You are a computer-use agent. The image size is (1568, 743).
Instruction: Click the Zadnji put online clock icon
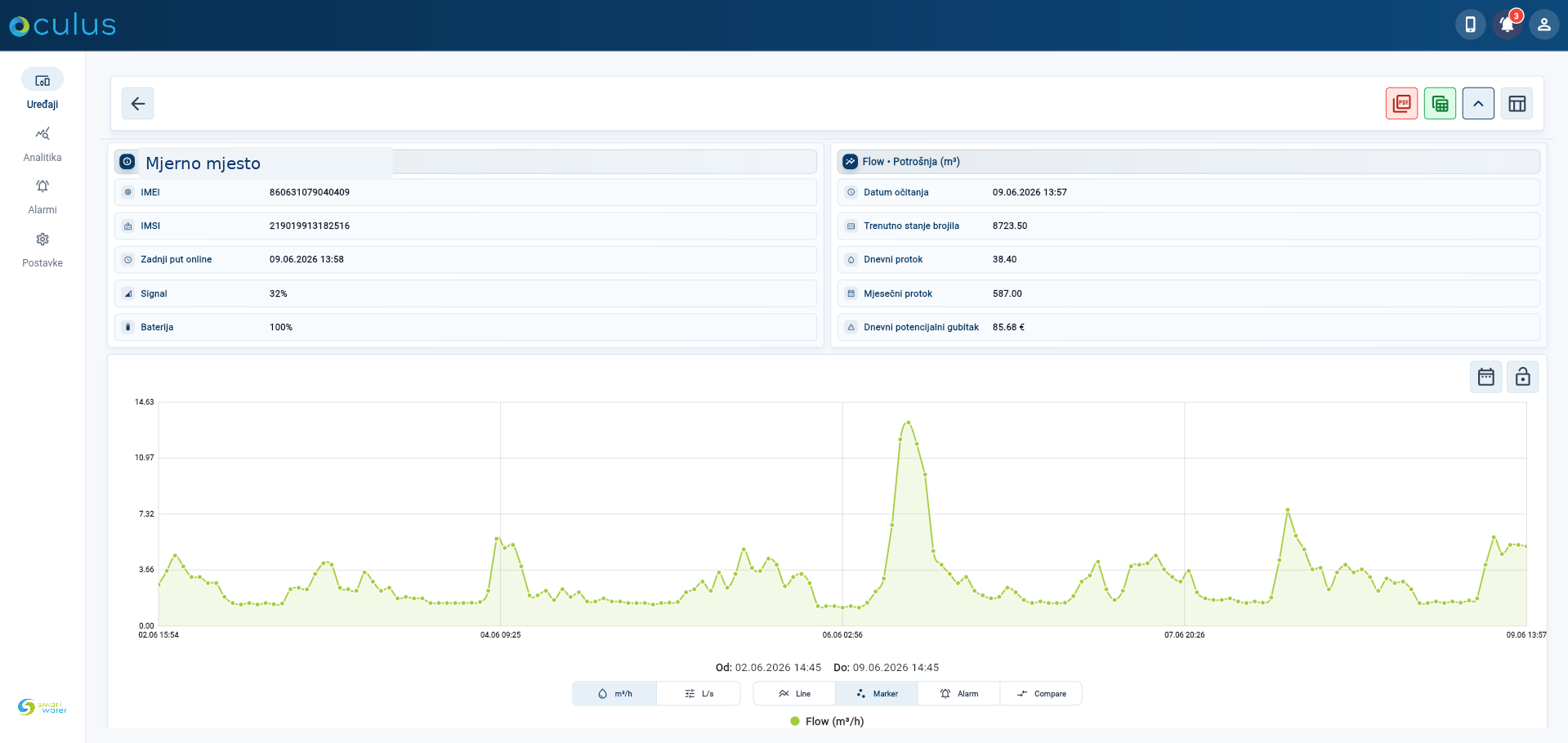(x=128, y=260)
